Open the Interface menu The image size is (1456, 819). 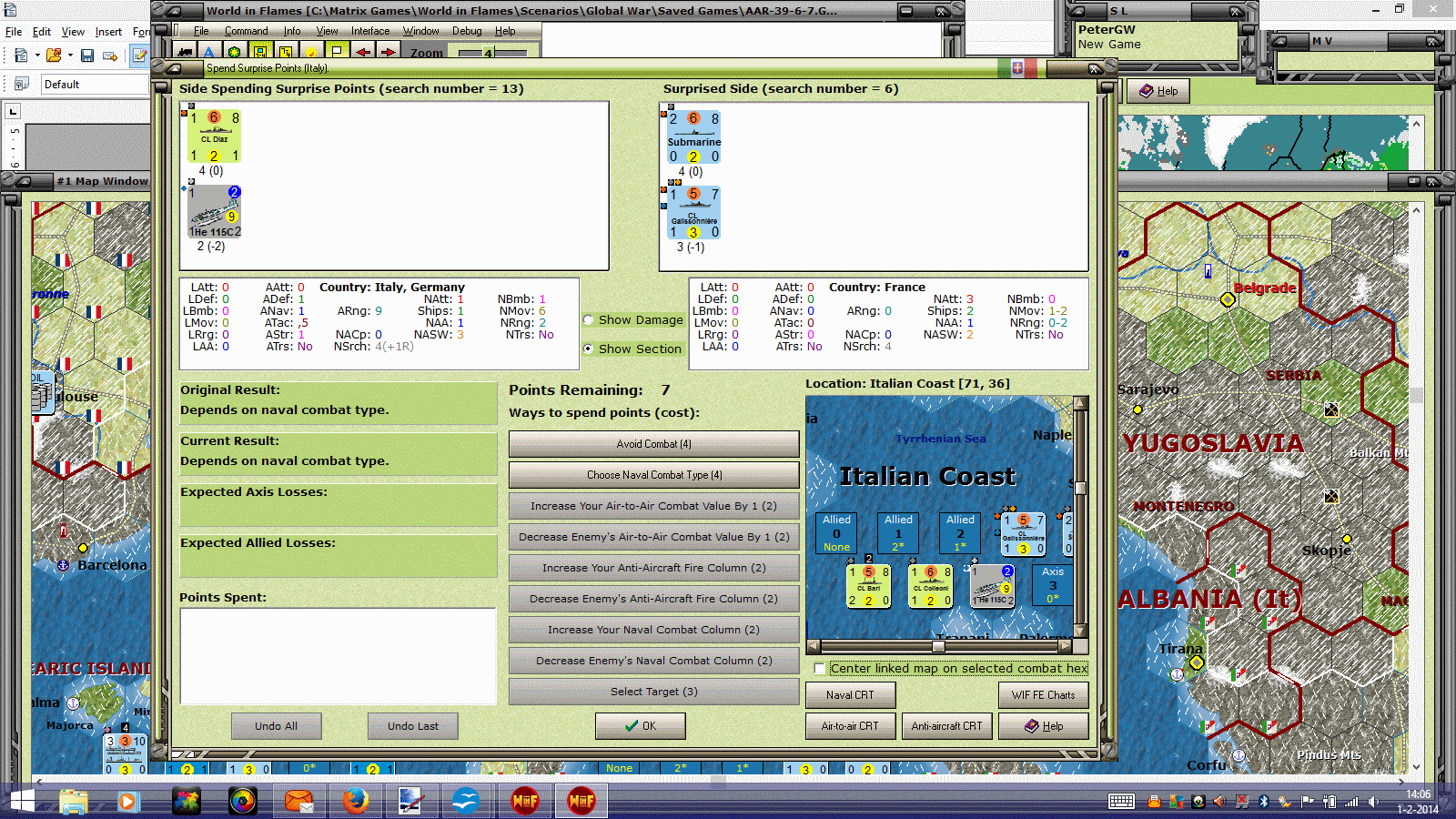(370, 31)
